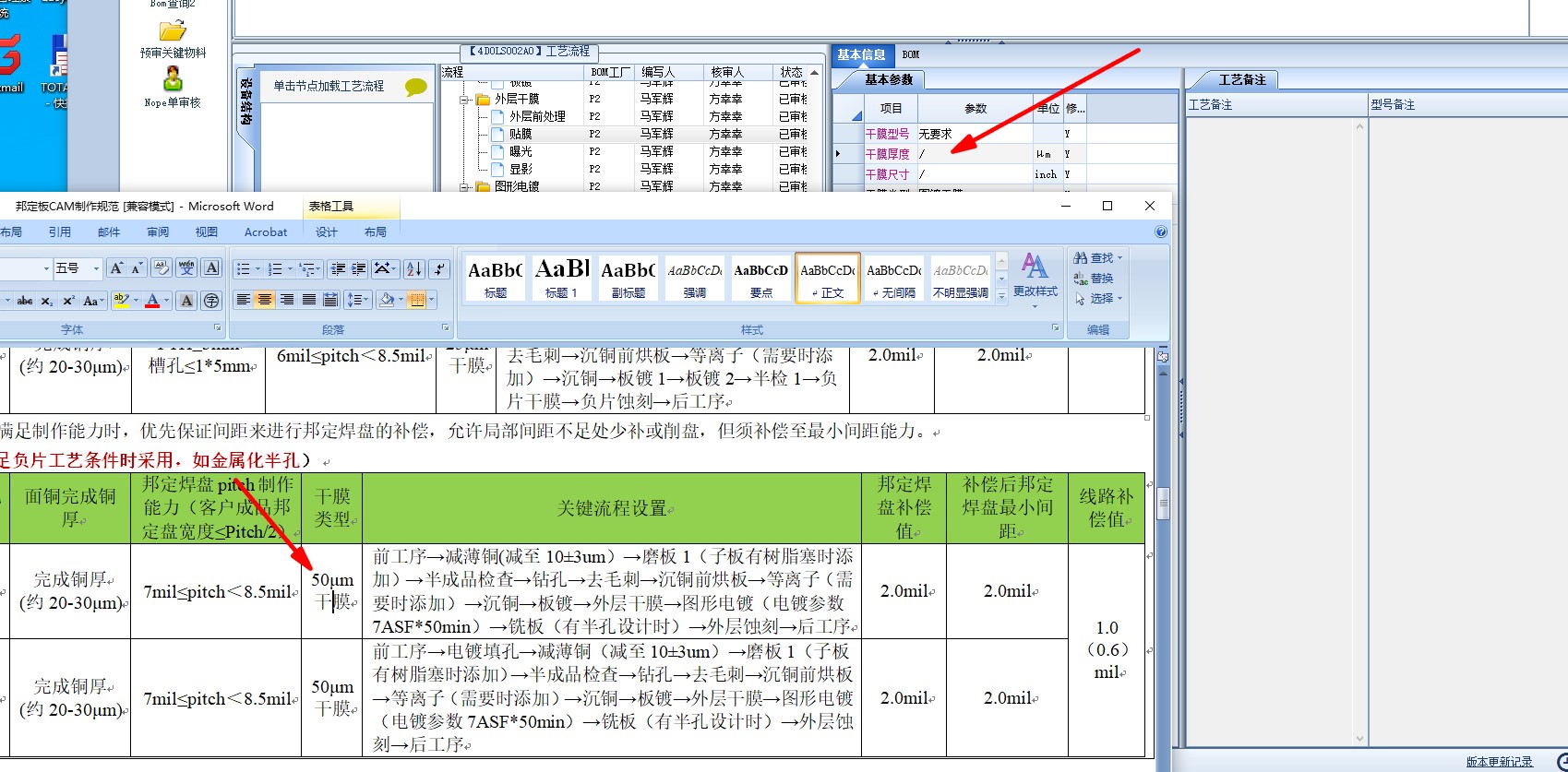Apply 无间隔 style

894,278
